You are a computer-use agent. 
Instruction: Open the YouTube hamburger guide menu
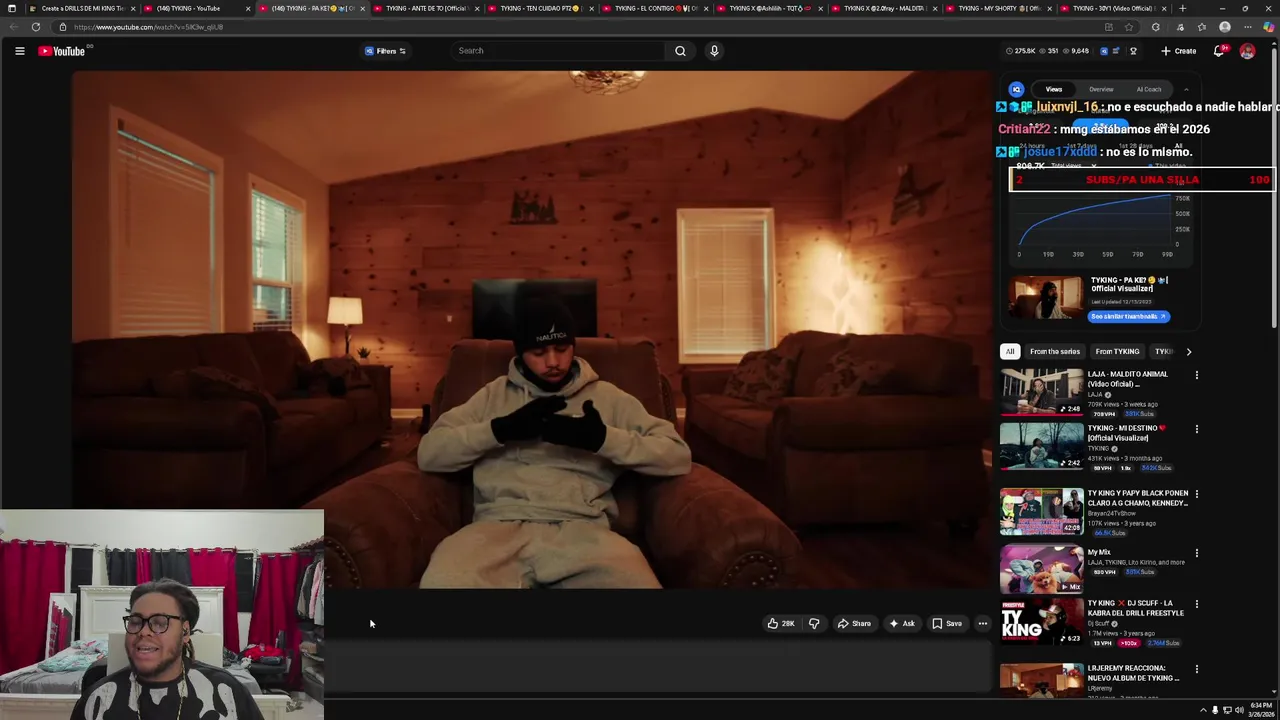19,51
